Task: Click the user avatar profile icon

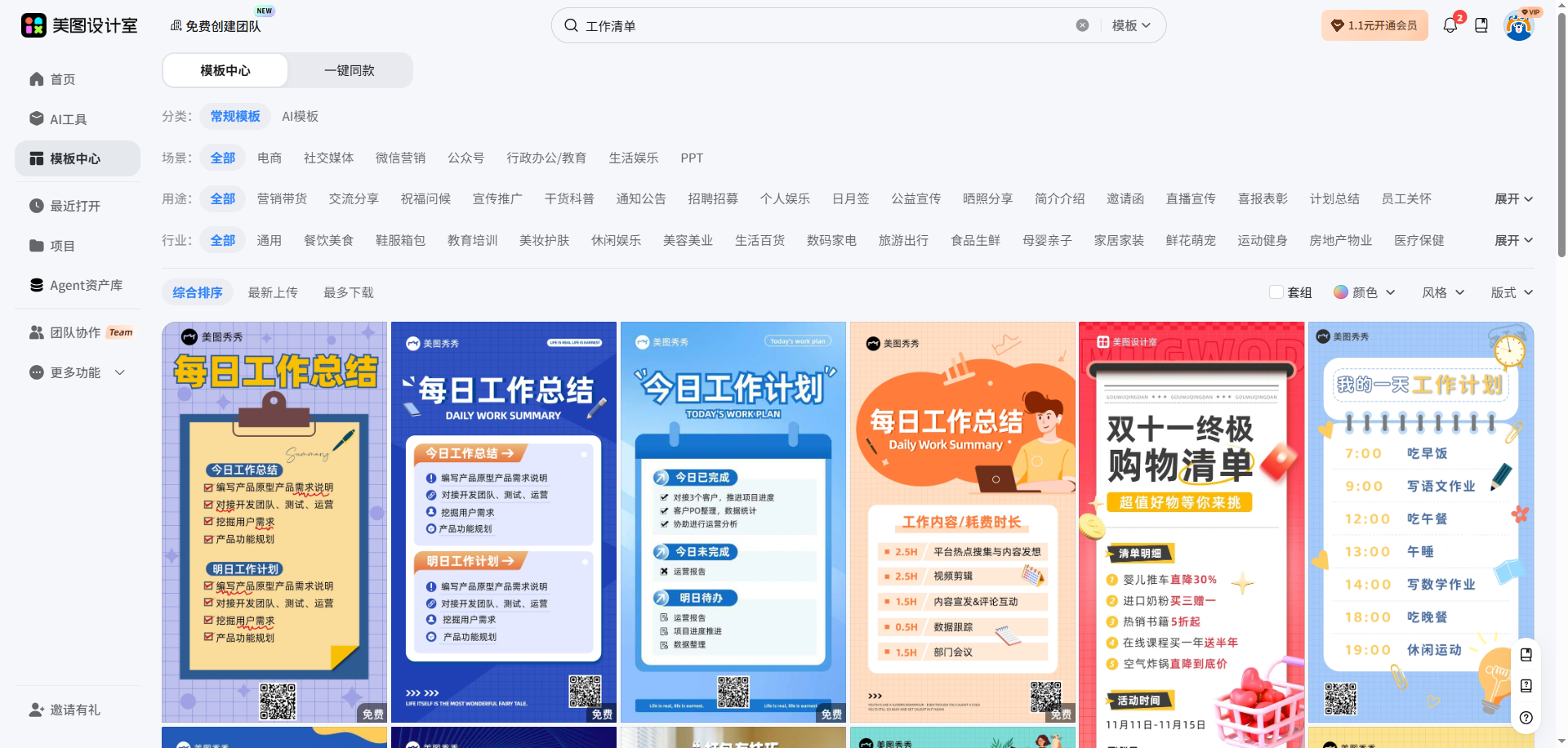Action: coord(1518,26)
